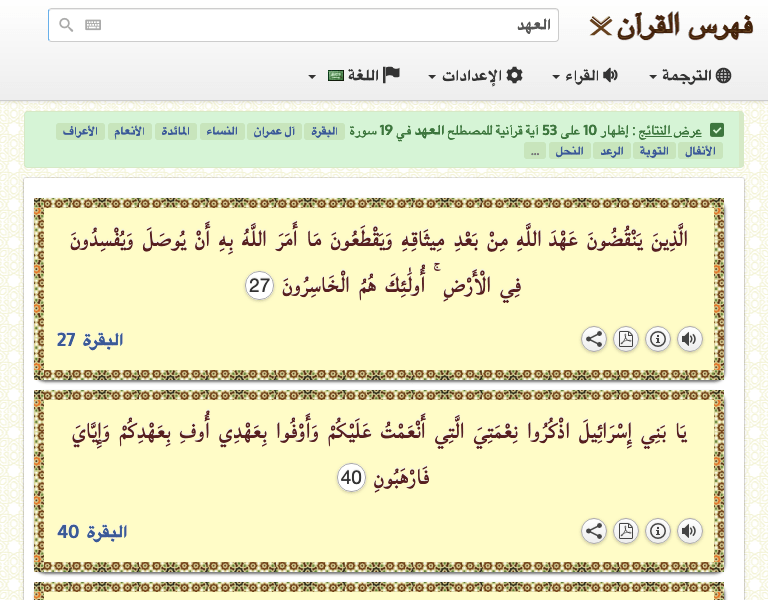Open the virtual keyboard icon in search
Viewport: 768px width, 600px height.
pos(93,25)
